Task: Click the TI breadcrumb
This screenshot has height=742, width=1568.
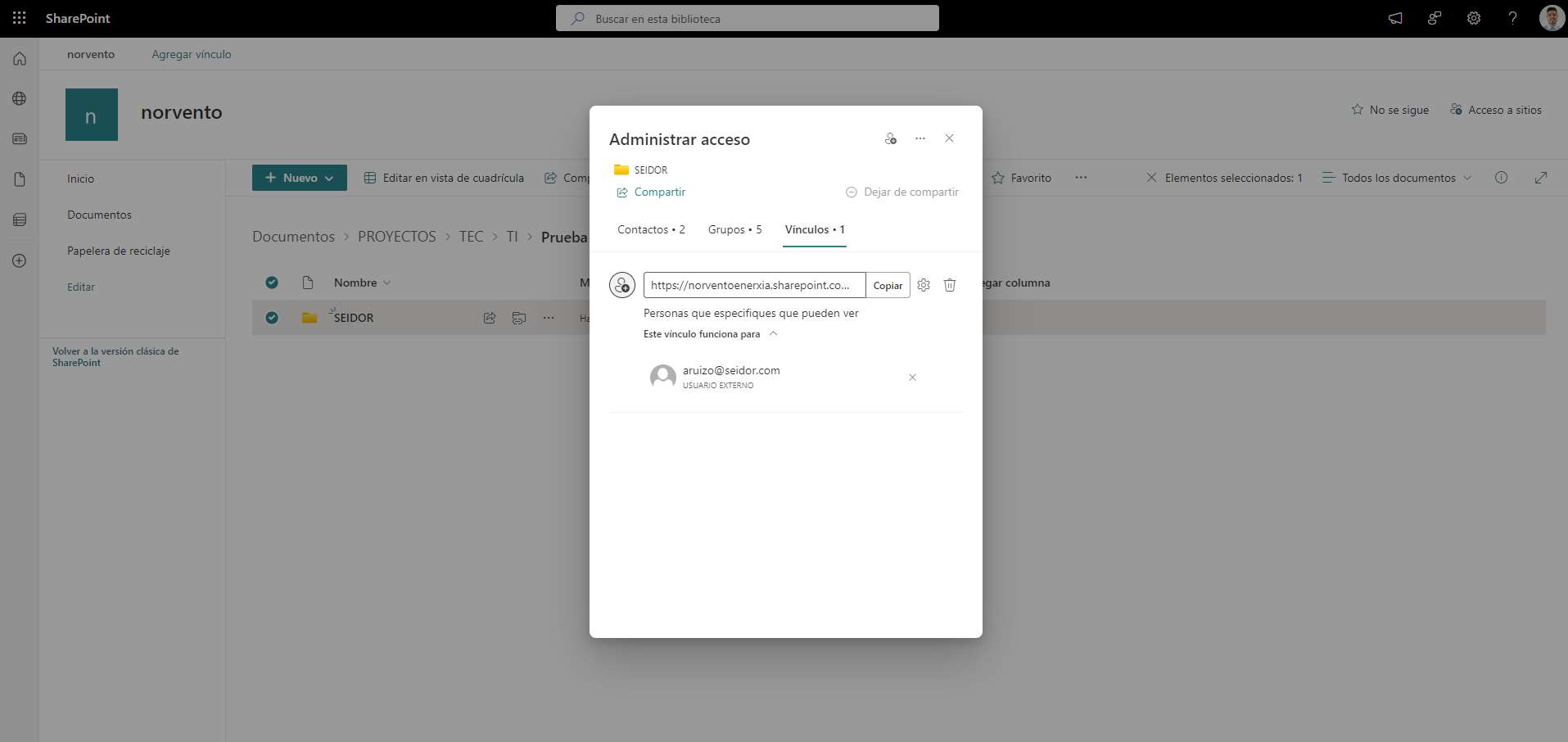Action: (512, 236)
